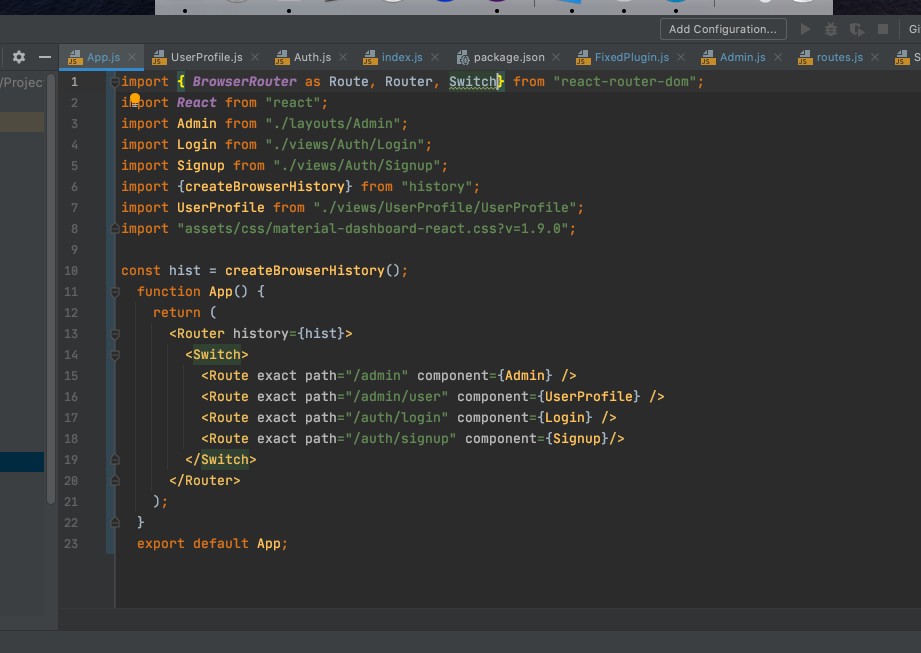Click the Stop square icon in toolbar

882,30
